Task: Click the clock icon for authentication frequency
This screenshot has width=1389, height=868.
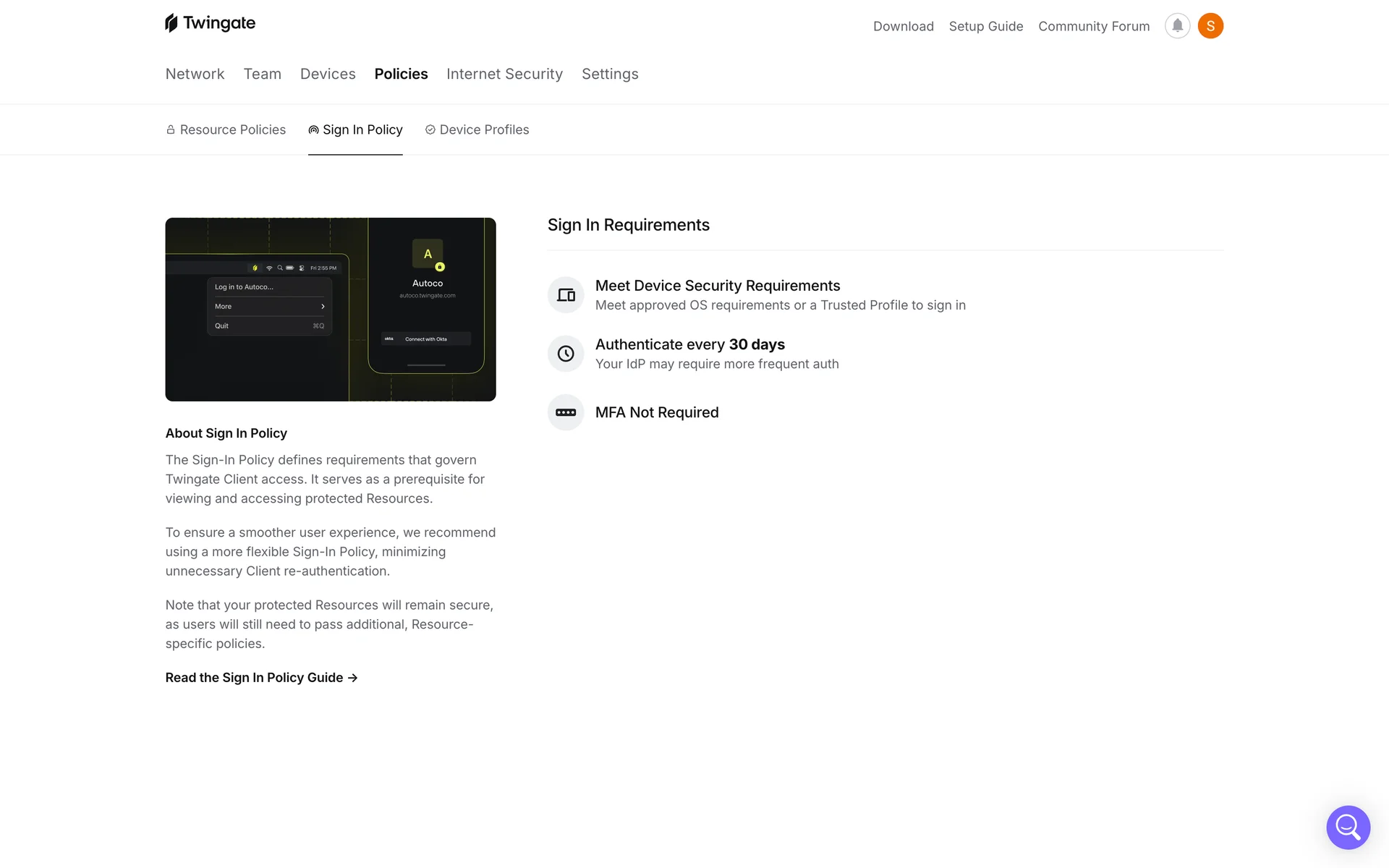Action: click(566, 354)
